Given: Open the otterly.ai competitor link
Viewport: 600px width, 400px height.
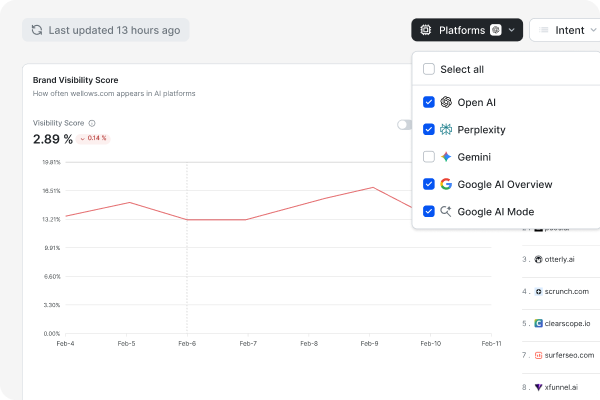Looking at the screenshot, I should click(x=559, y=259).
